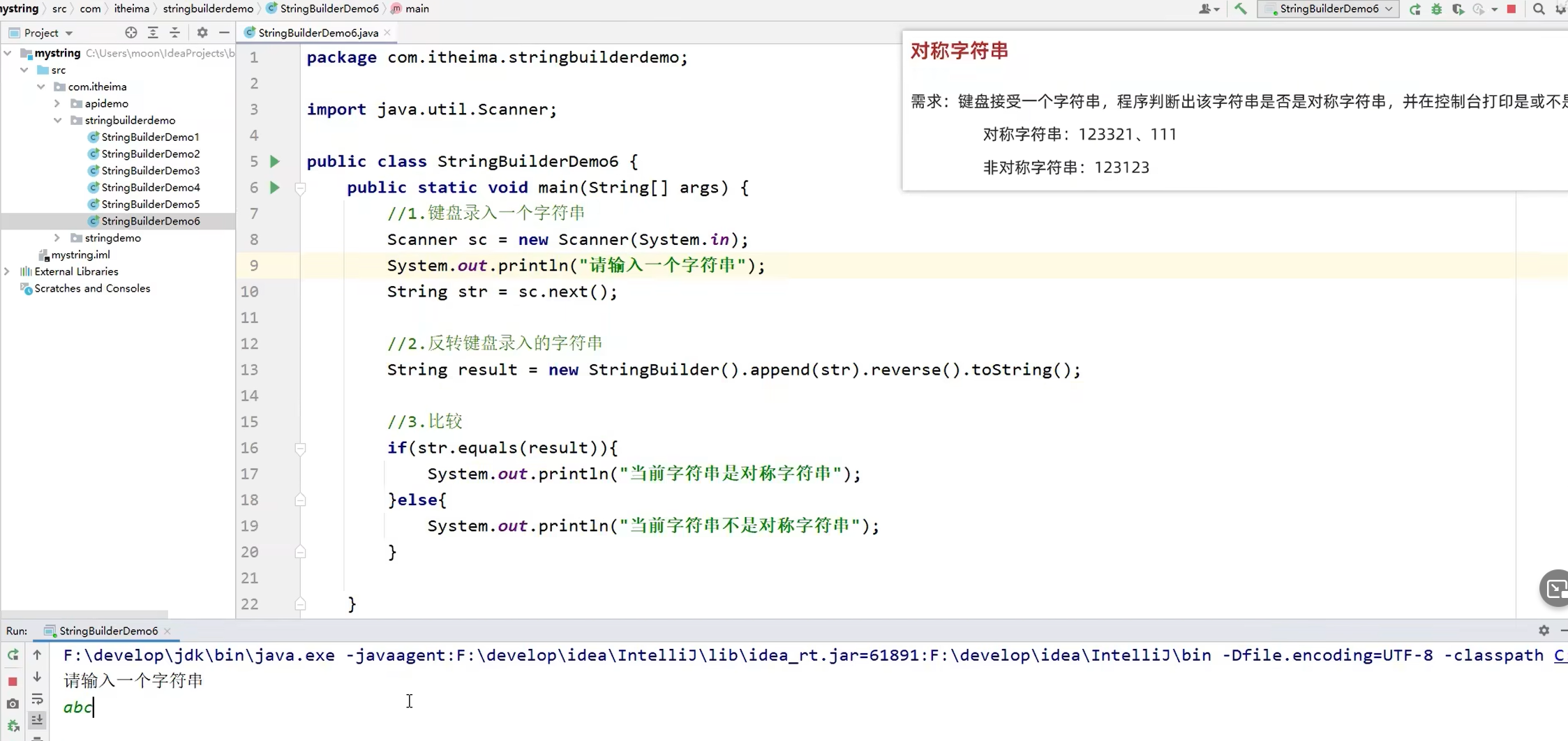Enable Scroll to Source in Project panel

(130, 32)
